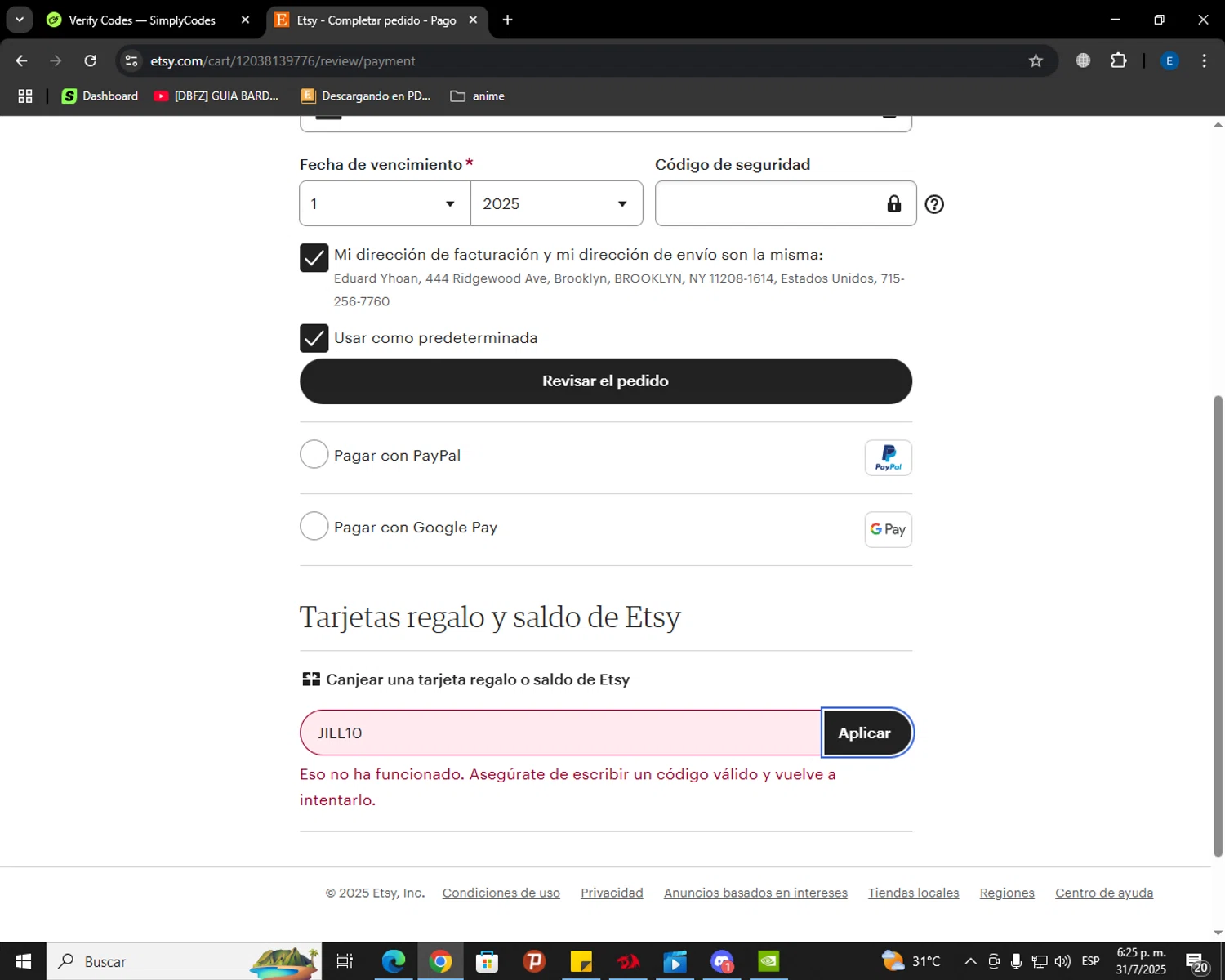Open the Tiendas locales link
Image resolution: width=1225 pixels, height=980 pixels.
click(x=913, y=893)
